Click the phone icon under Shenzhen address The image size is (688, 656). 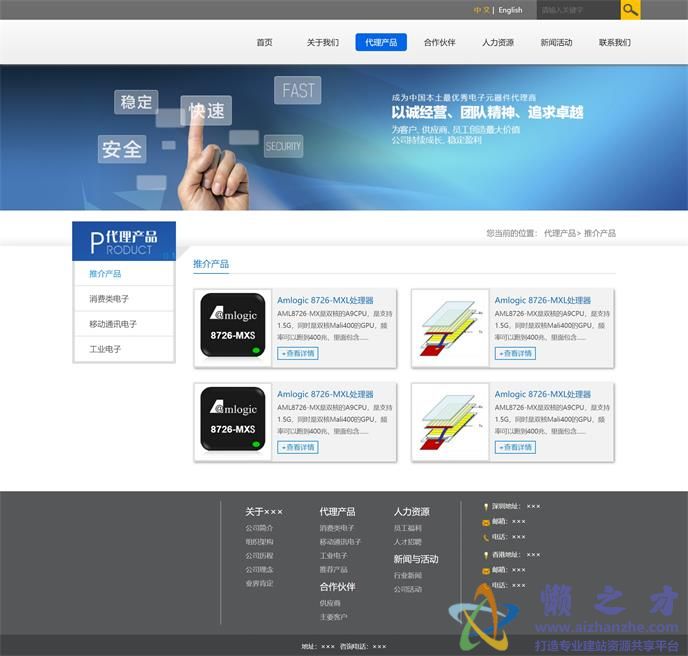tap(486, 537)
